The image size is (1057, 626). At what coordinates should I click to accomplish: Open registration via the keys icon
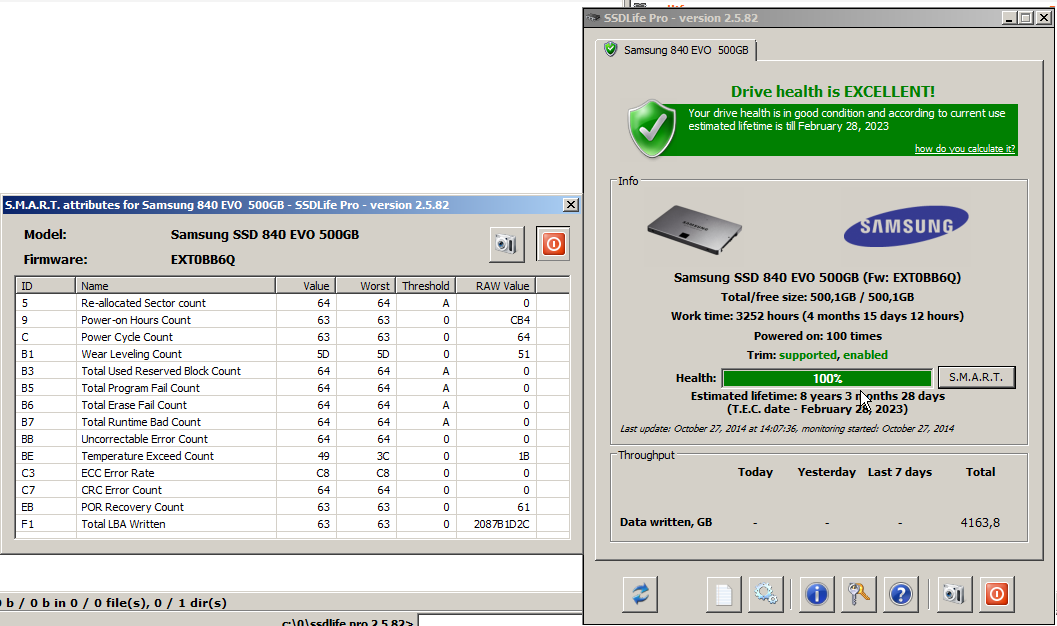point(858,594)
